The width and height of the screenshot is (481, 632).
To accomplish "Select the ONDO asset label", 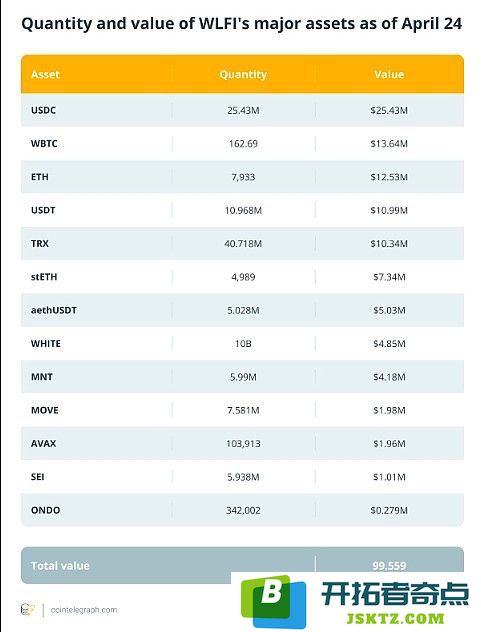I will [46, 510].
